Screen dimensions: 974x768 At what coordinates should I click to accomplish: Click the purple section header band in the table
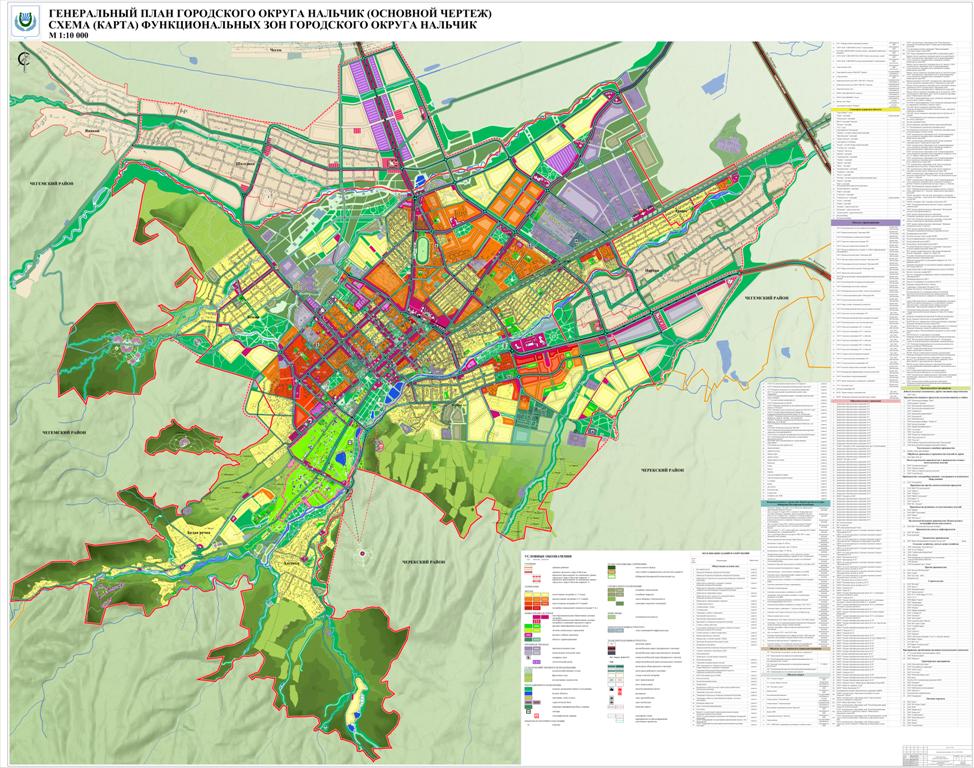(x=865, y=221)
